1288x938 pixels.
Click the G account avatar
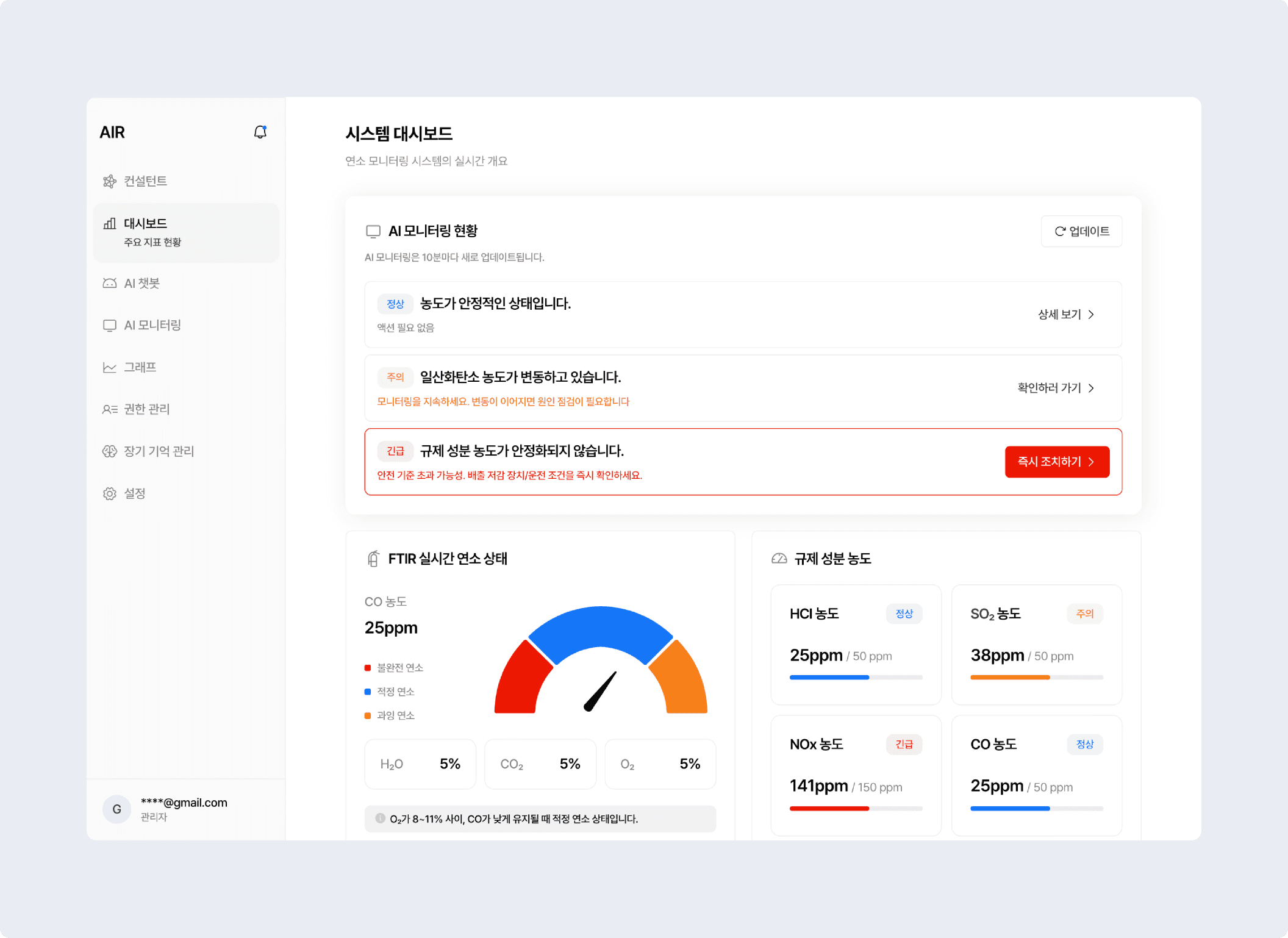tap(116, 809)
